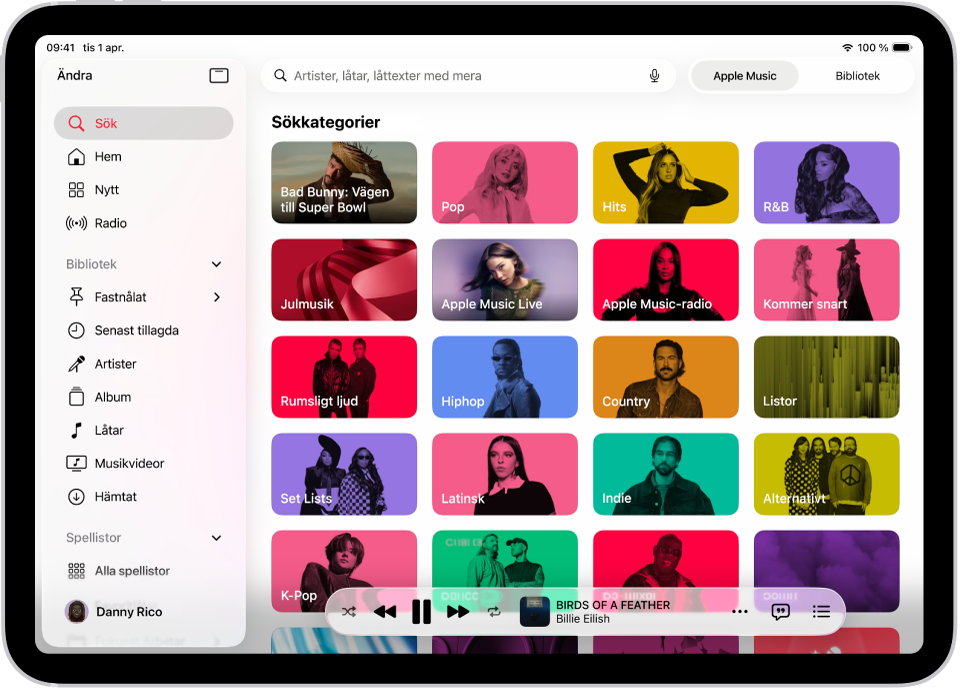Open the Apple Music Live tile
Screen dimensions: 963x689
click(x=505, y=280)
